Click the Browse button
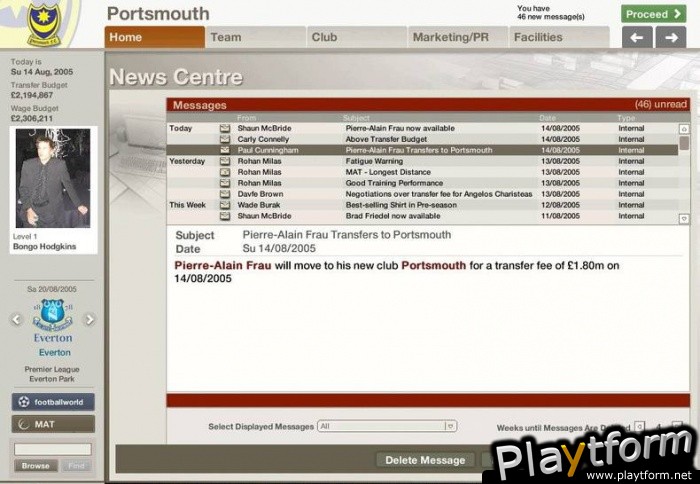Screen dimensions: 700x484 [36, 466]
